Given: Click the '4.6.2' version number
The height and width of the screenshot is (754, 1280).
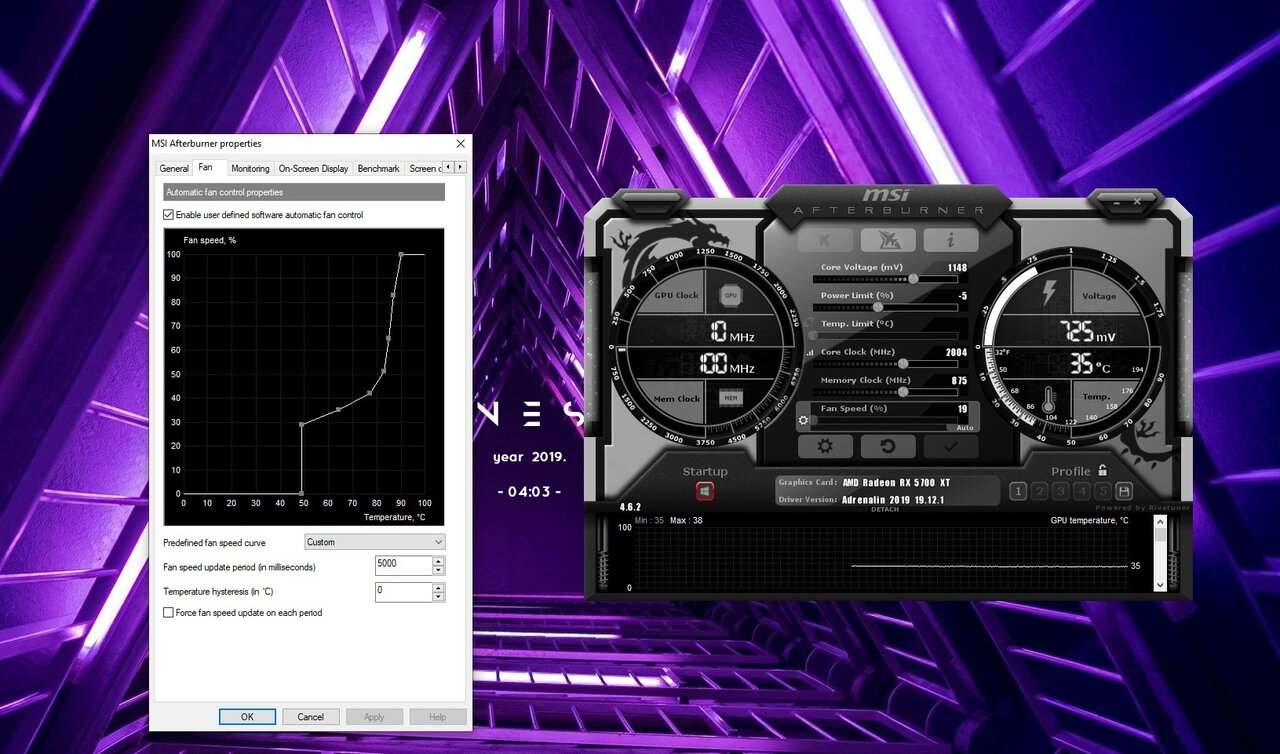Looking at the screenshot, I should pos(630,508).
